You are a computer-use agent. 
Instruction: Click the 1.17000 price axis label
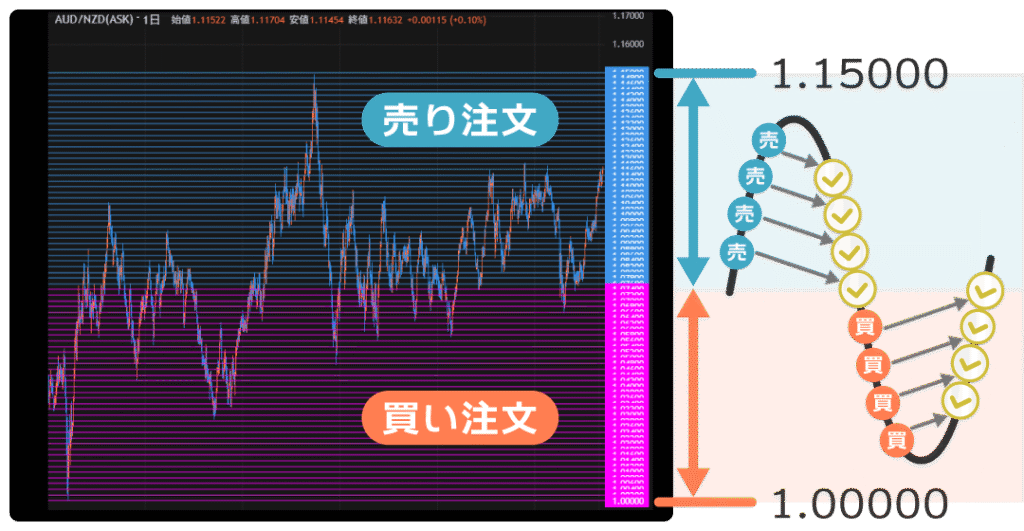pyautogui.click(x=629, y=17)
